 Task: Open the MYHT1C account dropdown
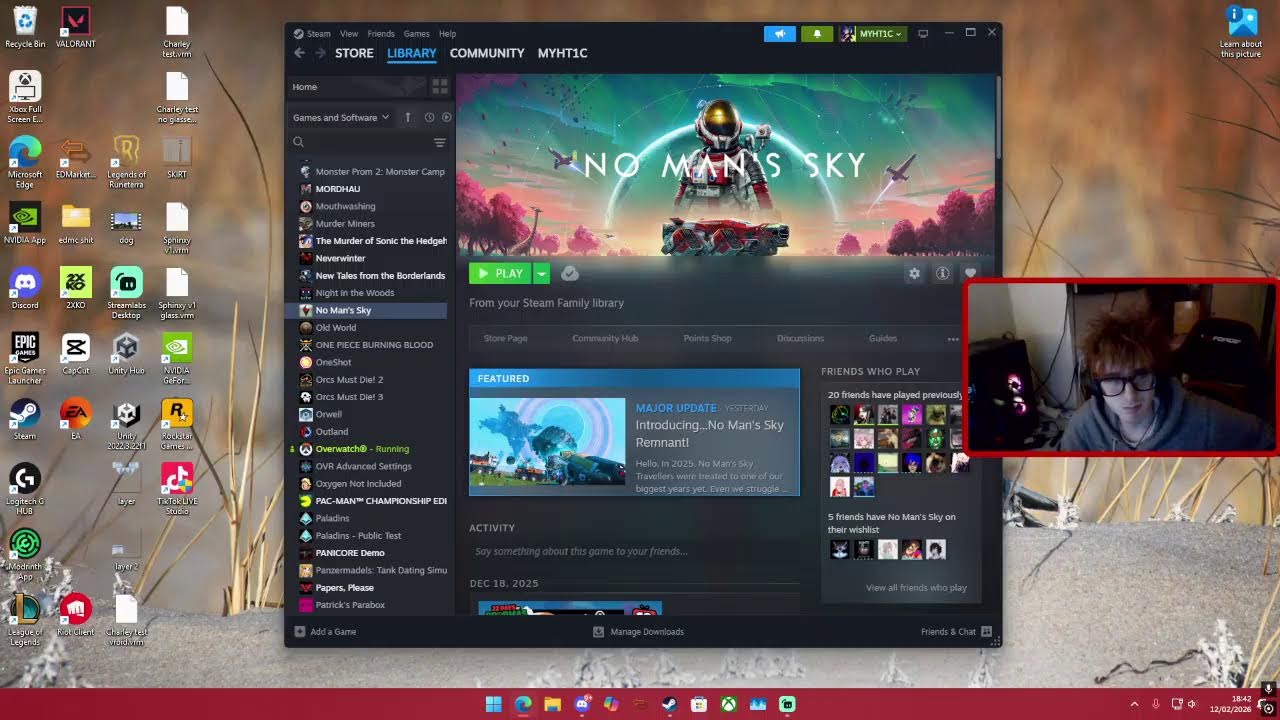pyautogui.click(x=872, y=34)
